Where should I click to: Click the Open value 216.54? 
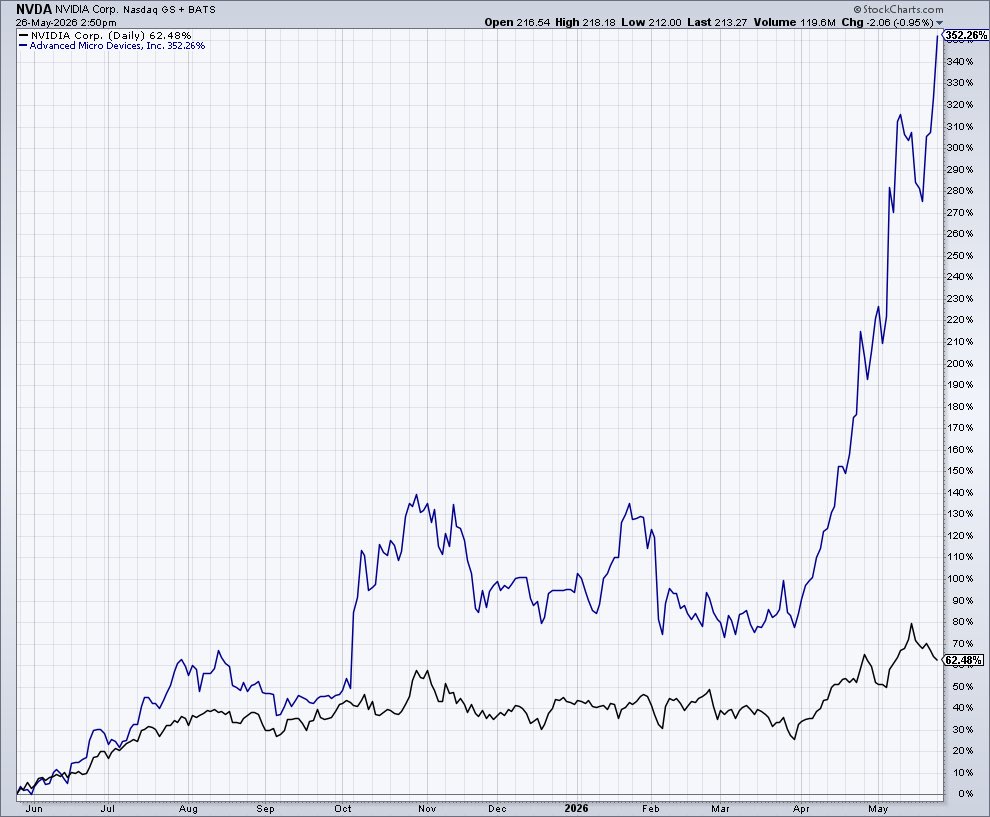tap(534, 22)
